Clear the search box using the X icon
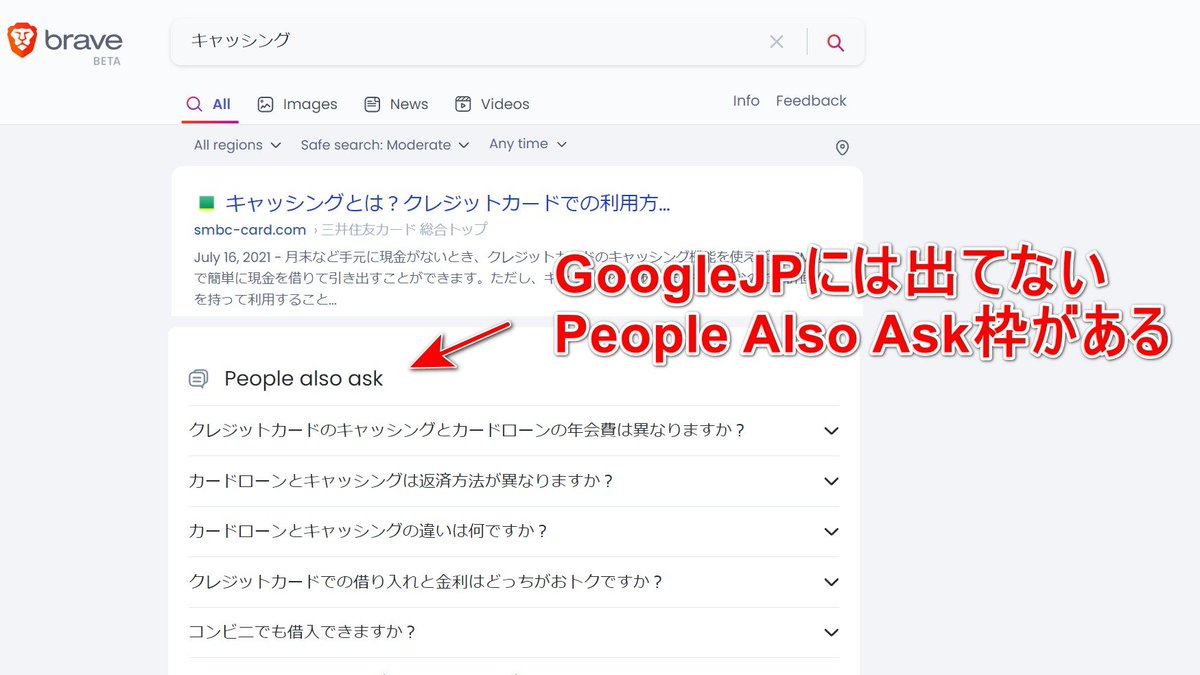Viewport: 1200px width, 675px height. [777, 41]
